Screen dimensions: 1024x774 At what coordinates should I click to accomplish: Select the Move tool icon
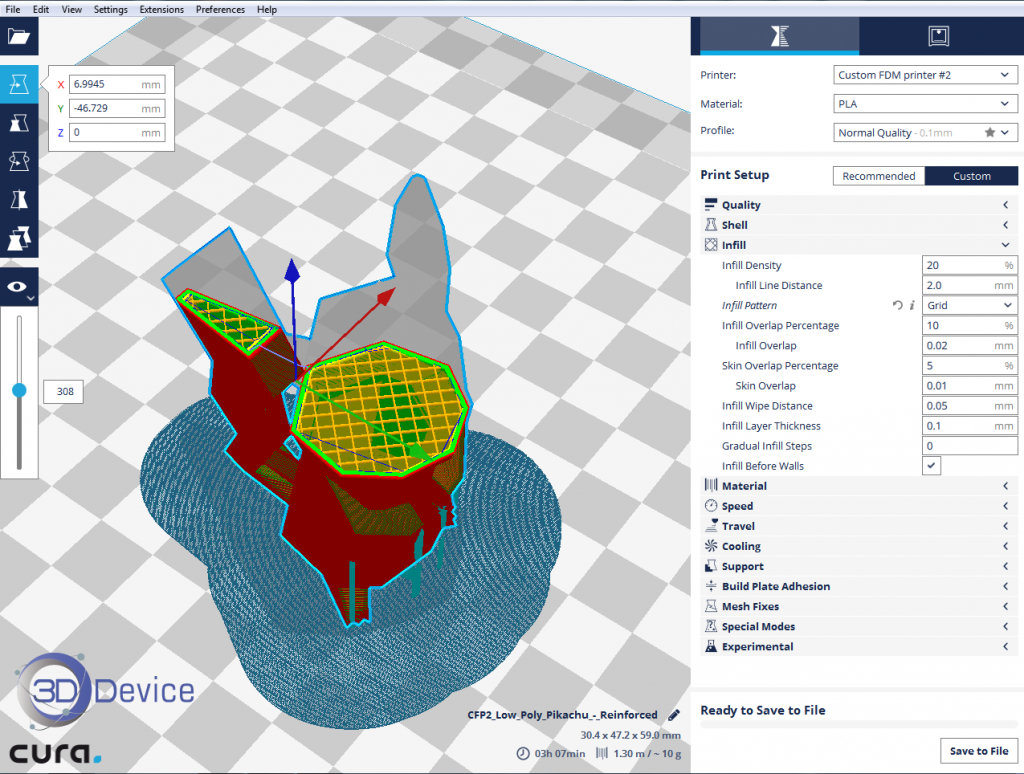[19, 85]
